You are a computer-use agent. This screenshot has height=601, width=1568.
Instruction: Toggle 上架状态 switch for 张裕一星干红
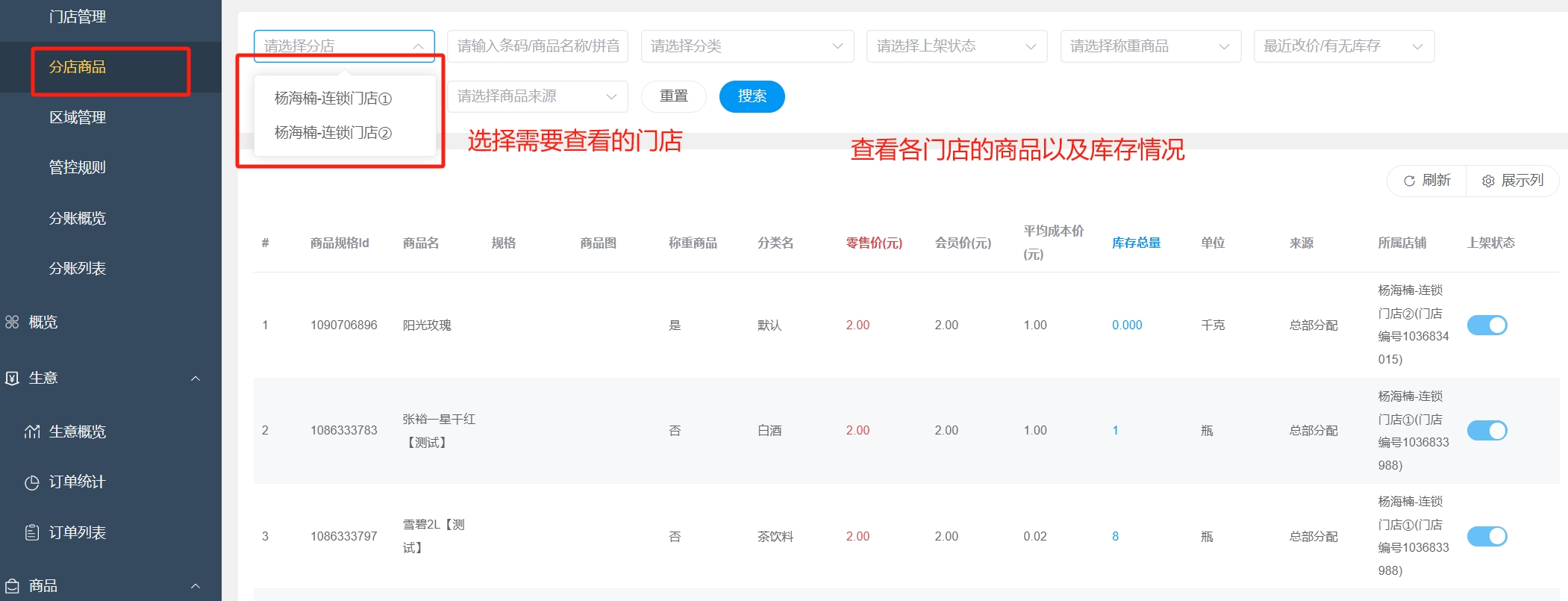(x=1487, y=430)
